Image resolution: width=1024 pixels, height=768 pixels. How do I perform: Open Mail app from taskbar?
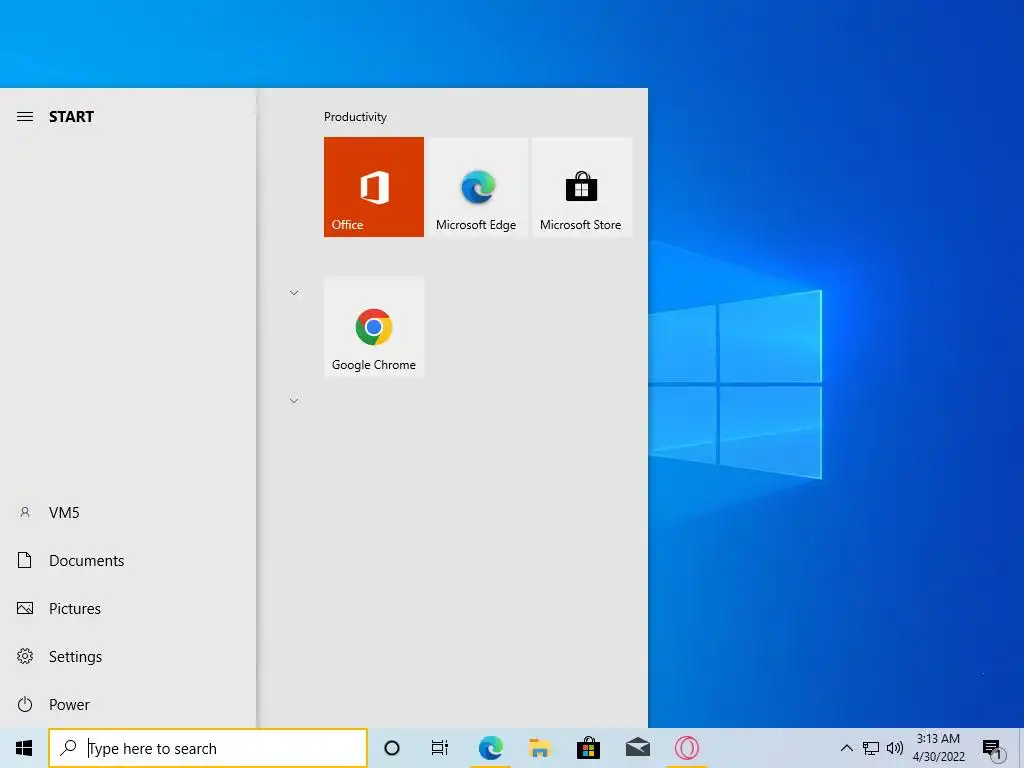coord(637,748)
